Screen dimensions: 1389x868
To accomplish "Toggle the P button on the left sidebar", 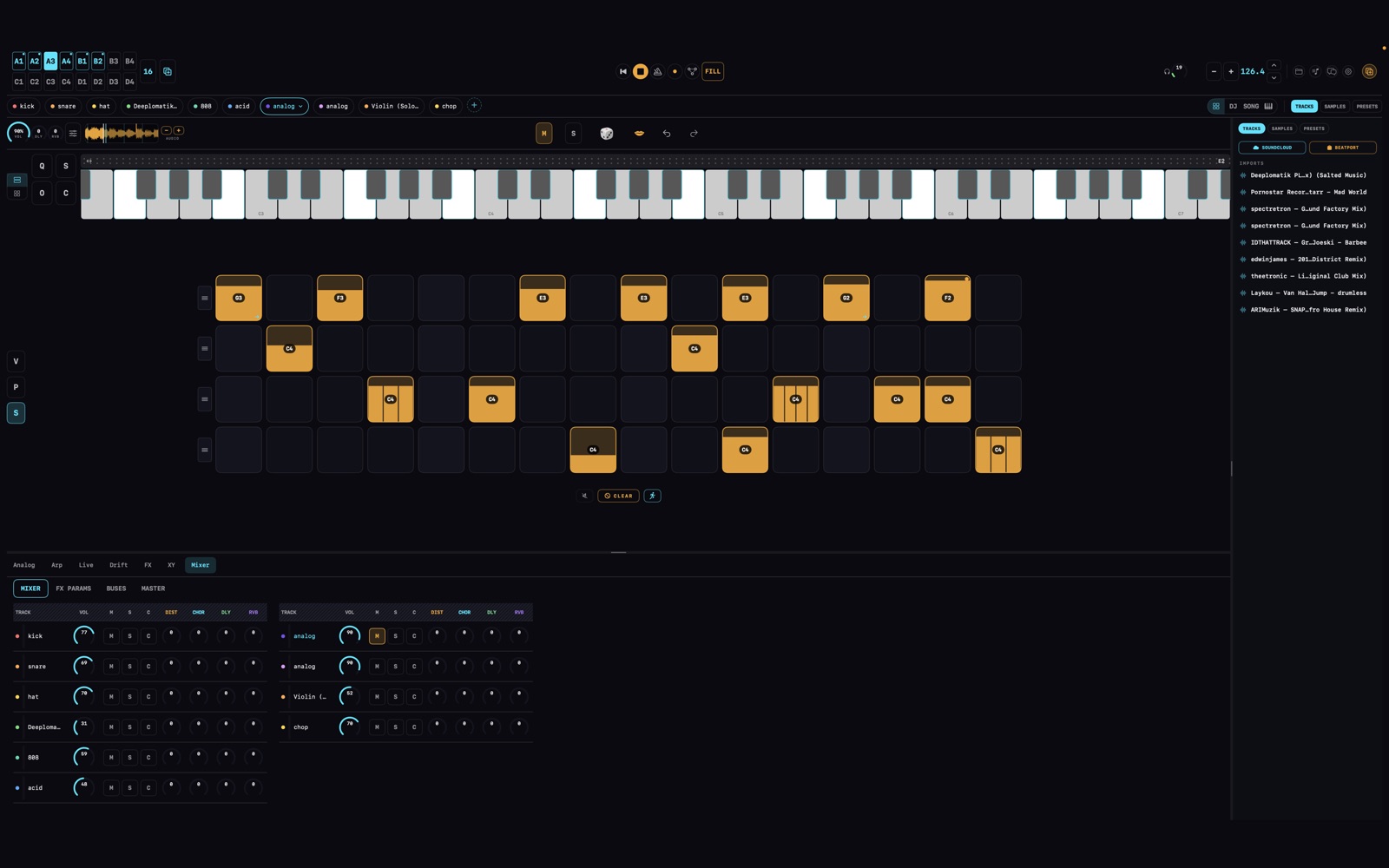I will tap(16, 387).
